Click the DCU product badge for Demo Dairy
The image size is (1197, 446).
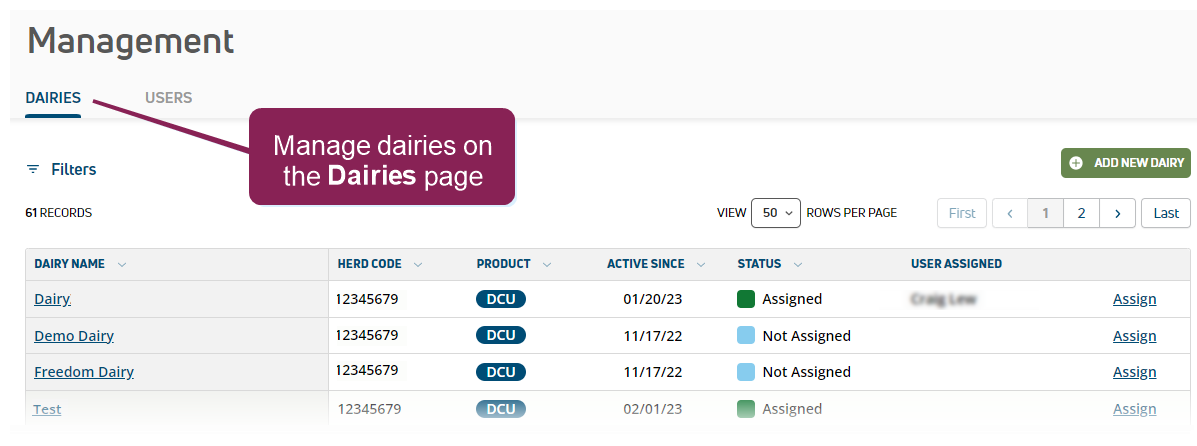pyautogui.click(x=501, y=336)
